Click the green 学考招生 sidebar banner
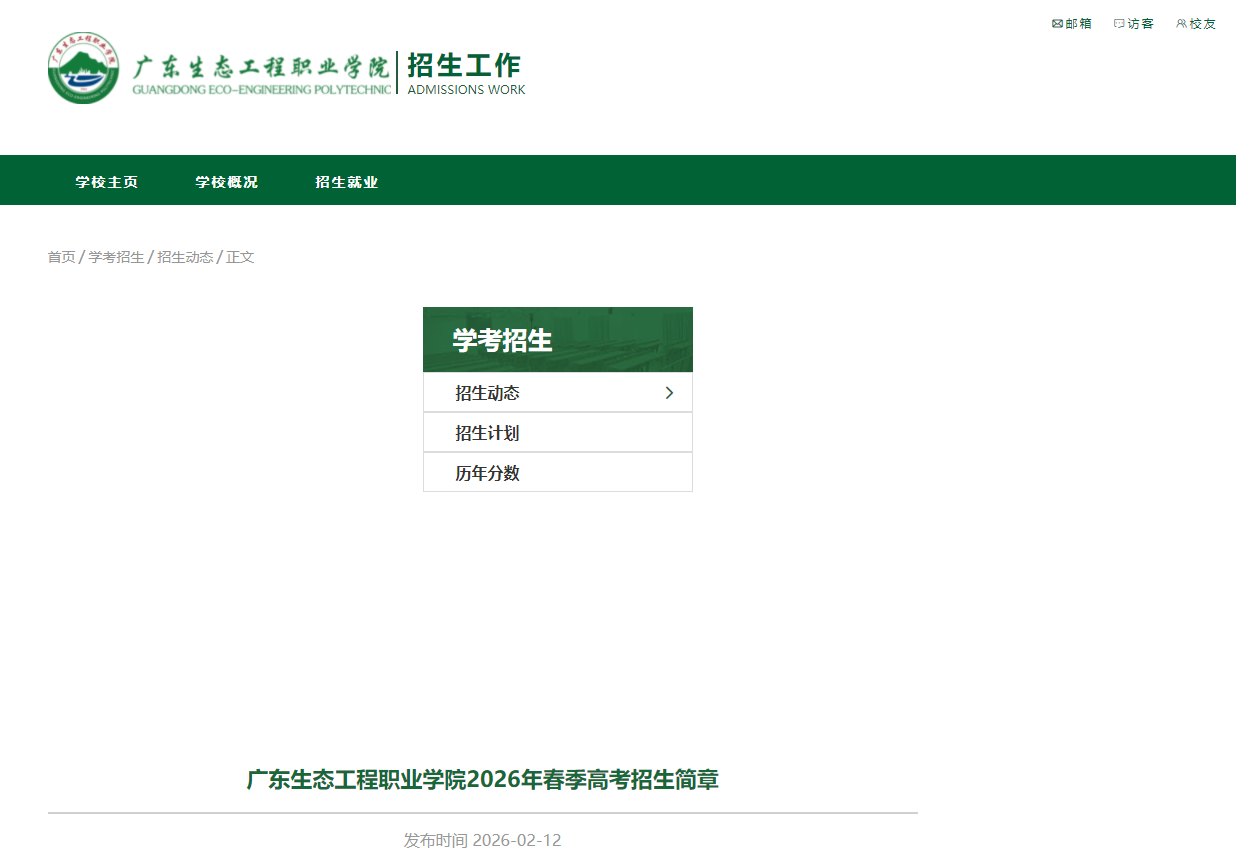 pos(557,338)
